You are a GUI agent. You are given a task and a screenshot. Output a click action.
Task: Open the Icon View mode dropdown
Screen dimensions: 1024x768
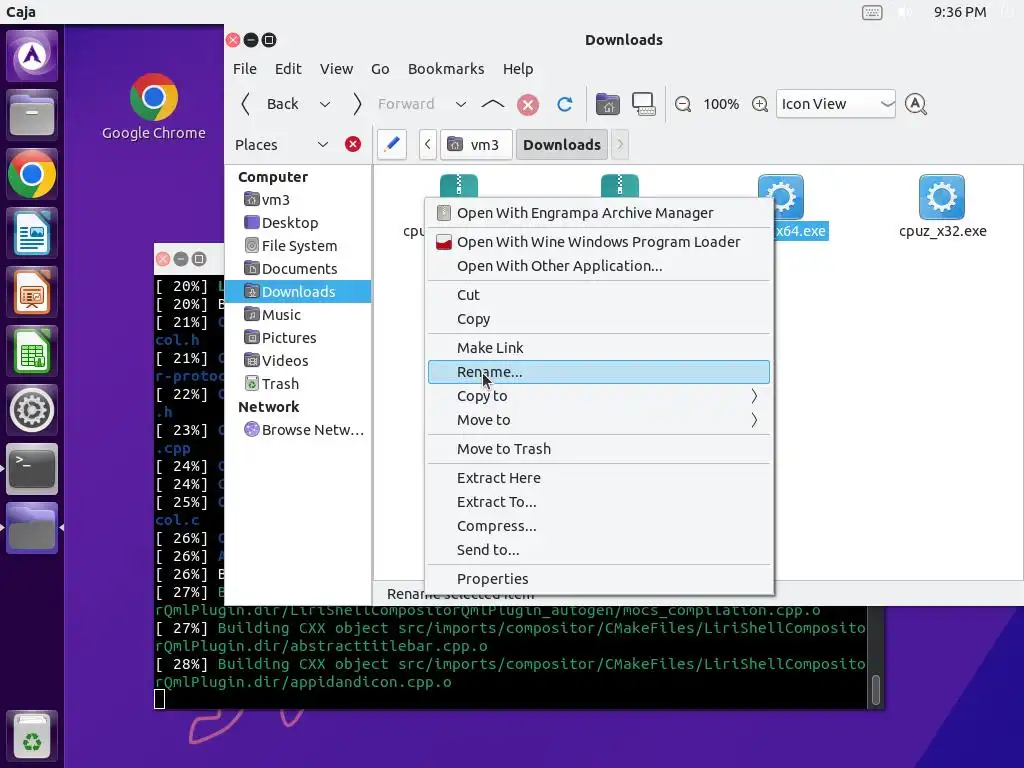(x=835, y=104)
